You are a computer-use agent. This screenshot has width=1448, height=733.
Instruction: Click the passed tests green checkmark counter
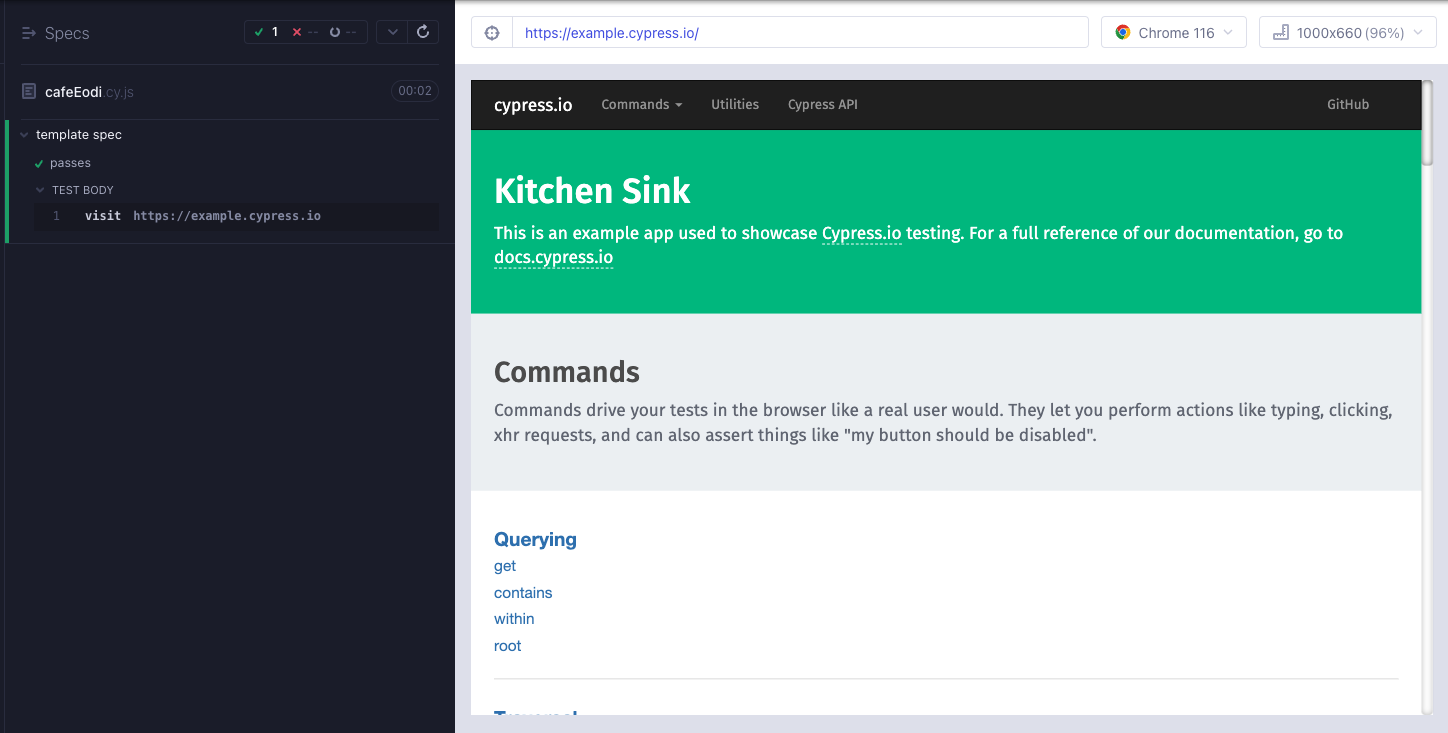point(267,32)
